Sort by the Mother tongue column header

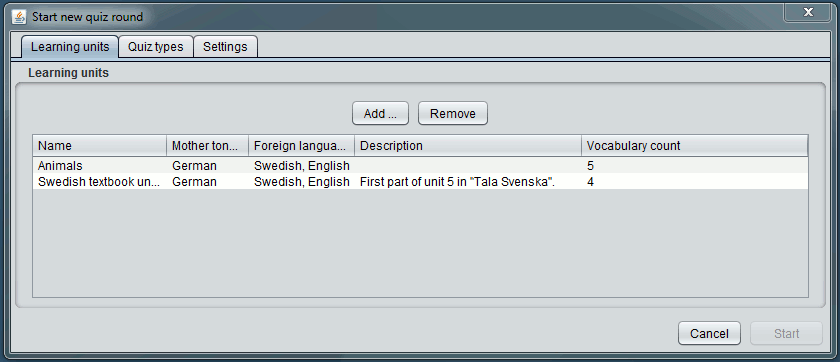point(208,146)
